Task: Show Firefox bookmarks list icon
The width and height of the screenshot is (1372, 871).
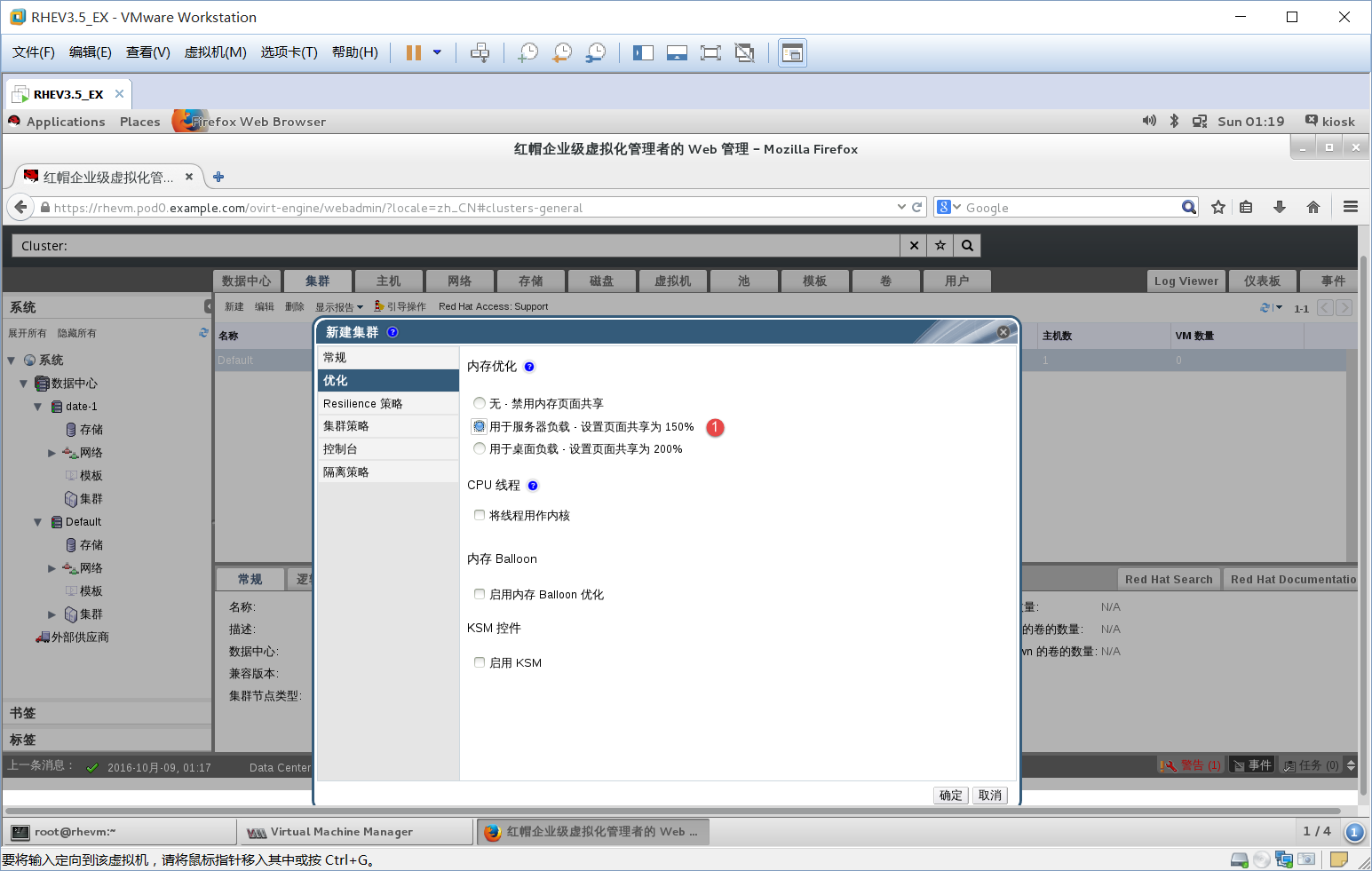Action: tap(1246, 207)
